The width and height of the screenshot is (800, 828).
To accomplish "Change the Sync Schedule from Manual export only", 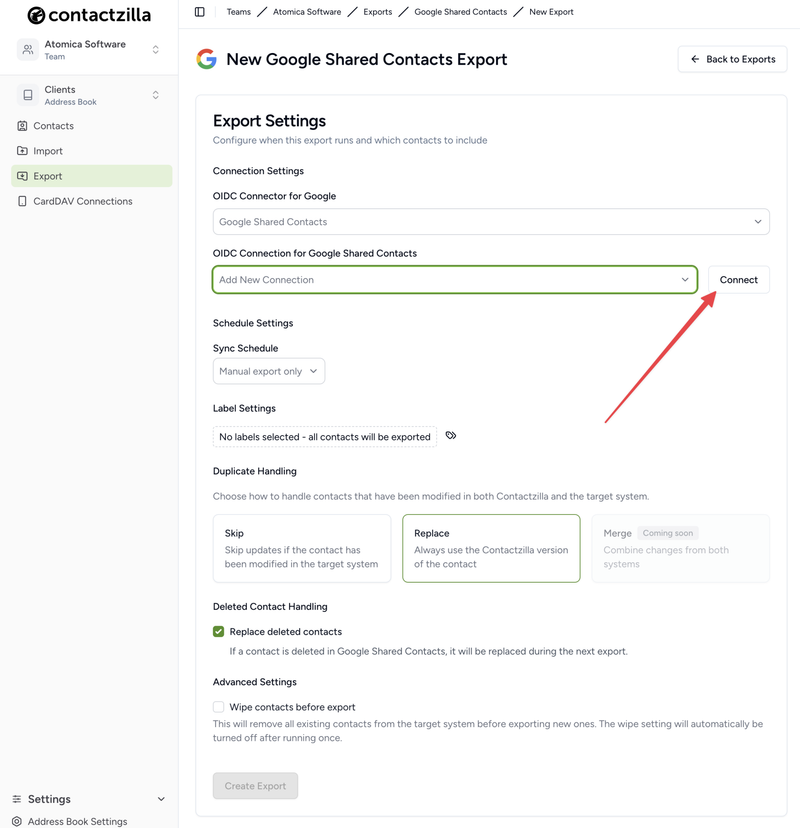I will [268, 370].
